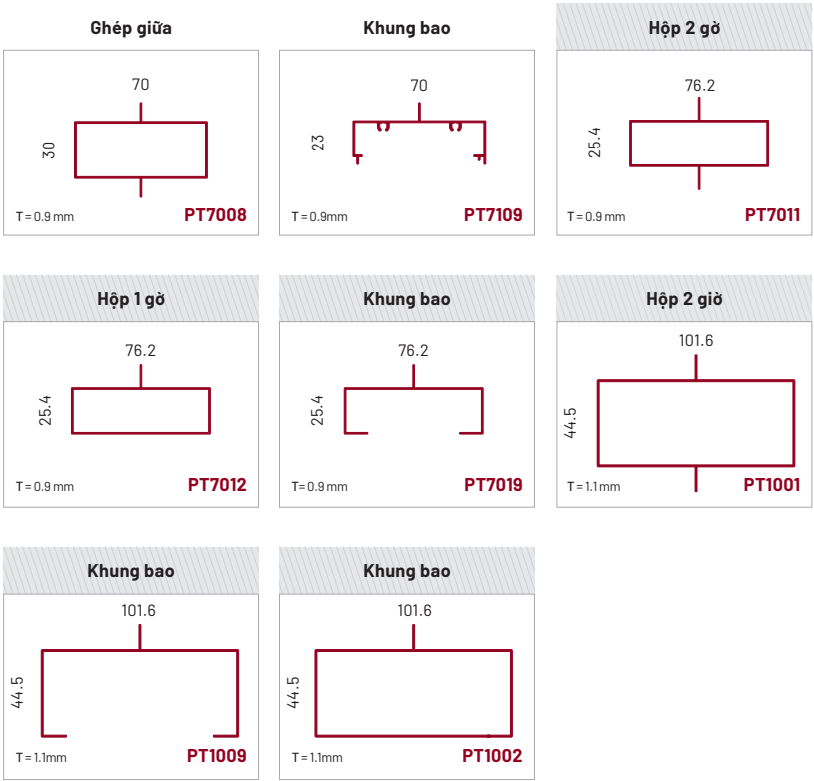Click the height dimension label 30
The image size is (814, 781).
(x=49, y=150)
